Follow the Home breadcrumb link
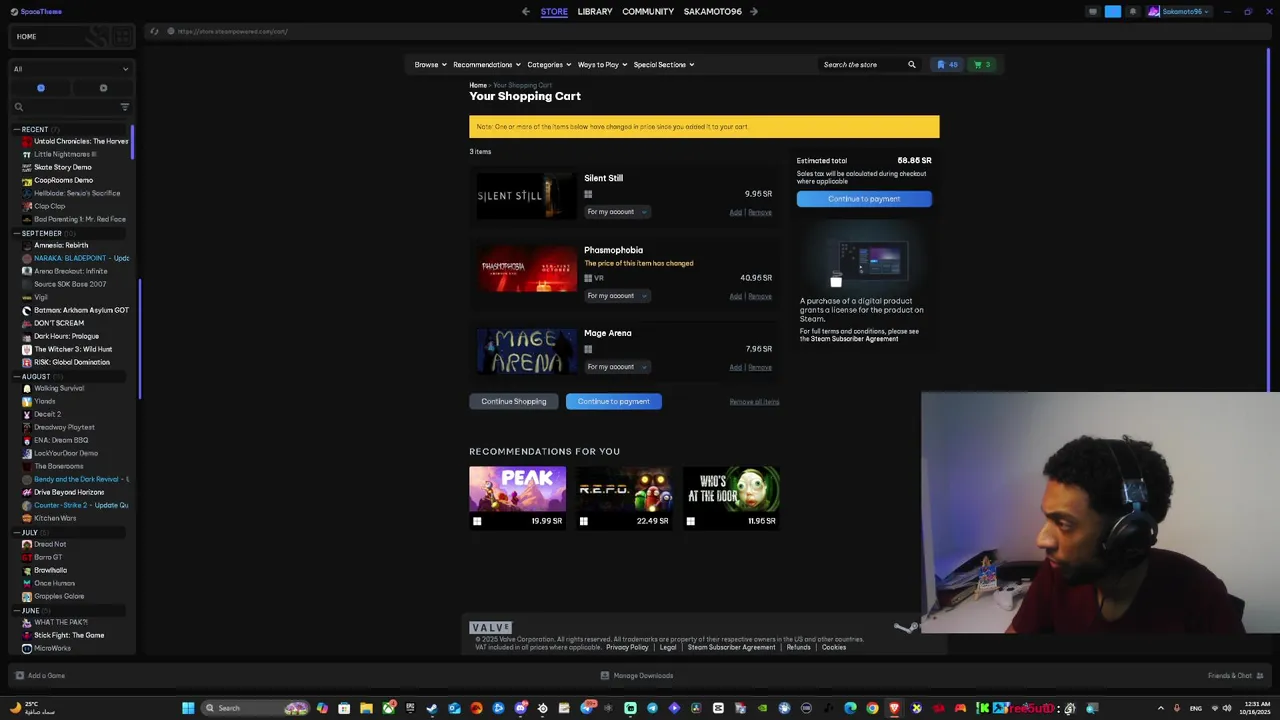This screenshot has height=720, width=1280. coord(478,85)
